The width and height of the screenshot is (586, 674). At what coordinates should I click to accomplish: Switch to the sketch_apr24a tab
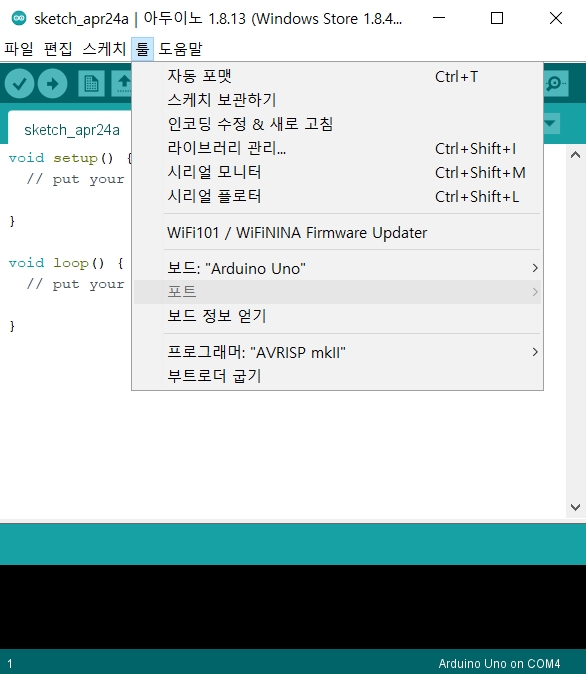[x=71, y=130]
